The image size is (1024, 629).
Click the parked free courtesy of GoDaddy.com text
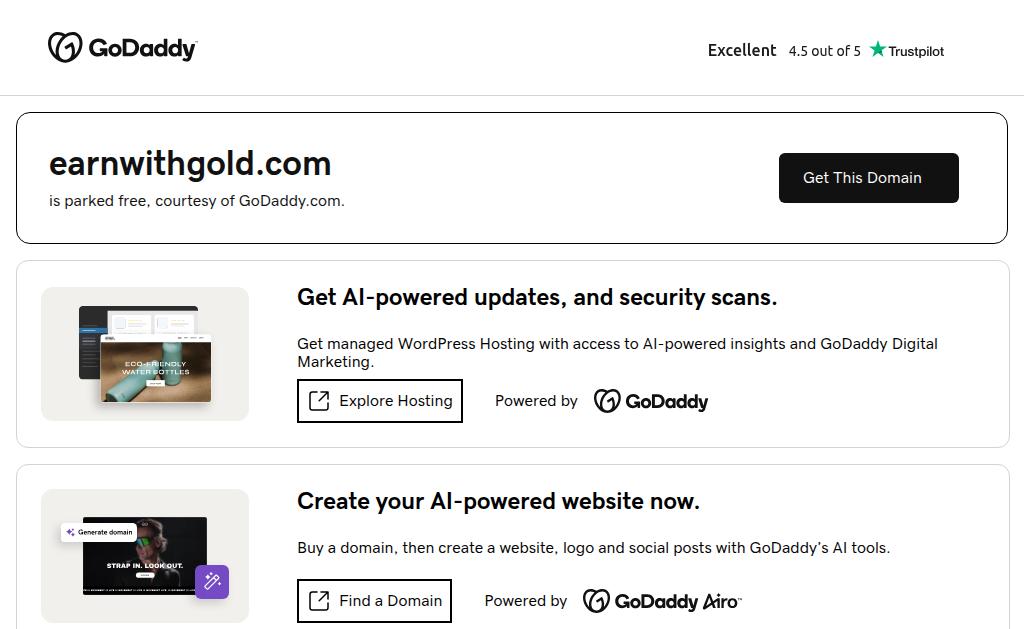coord(197,201)
